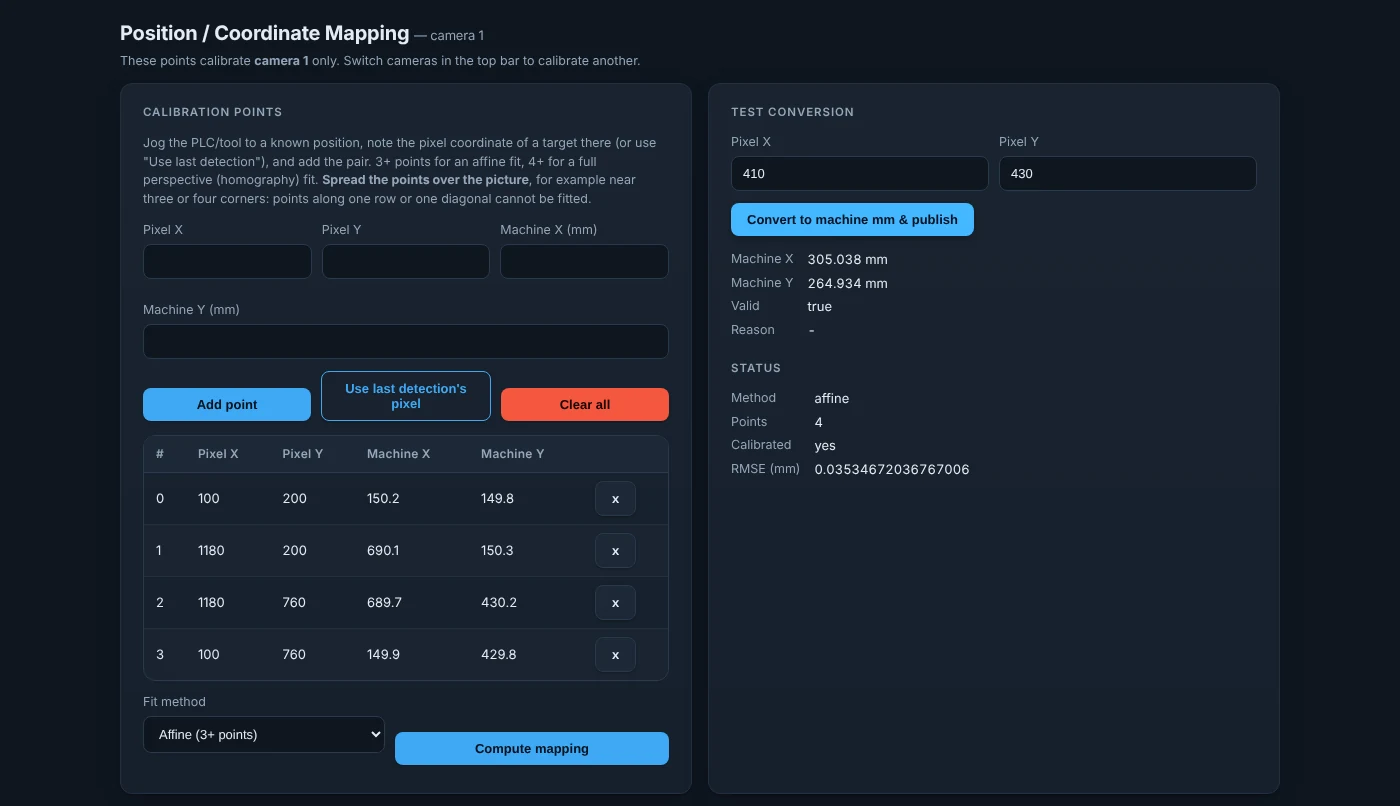Select Machine Y value 264.934 mm

[847, 283]
